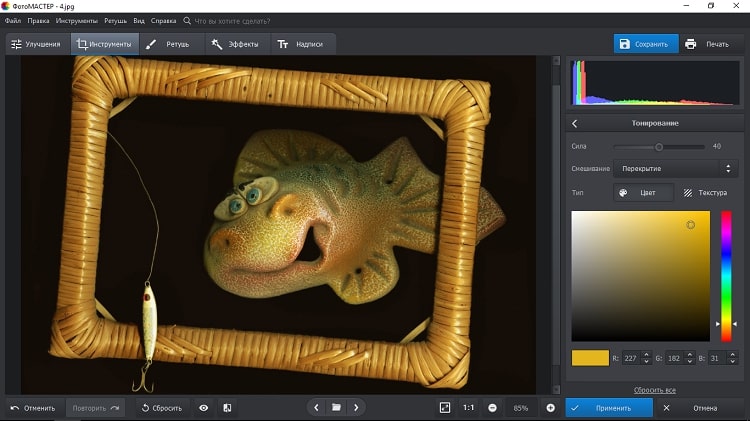Go to the next photo arrow
750x421 pixels.
(356, 408)
